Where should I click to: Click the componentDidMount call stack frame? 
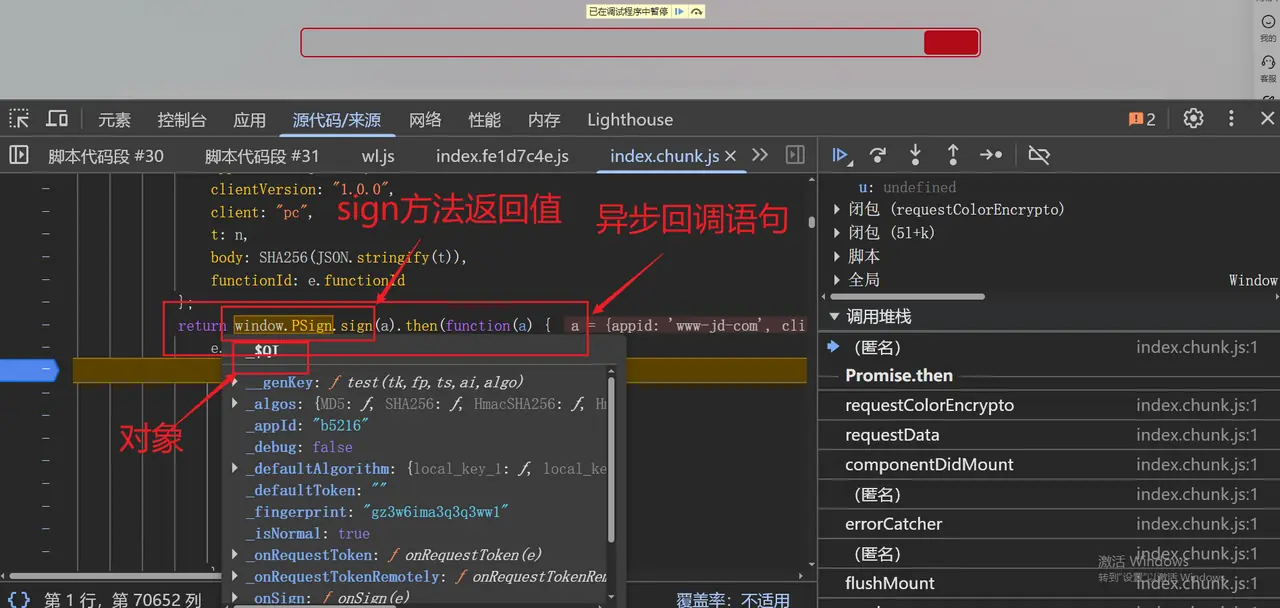[x=929, y=465]
